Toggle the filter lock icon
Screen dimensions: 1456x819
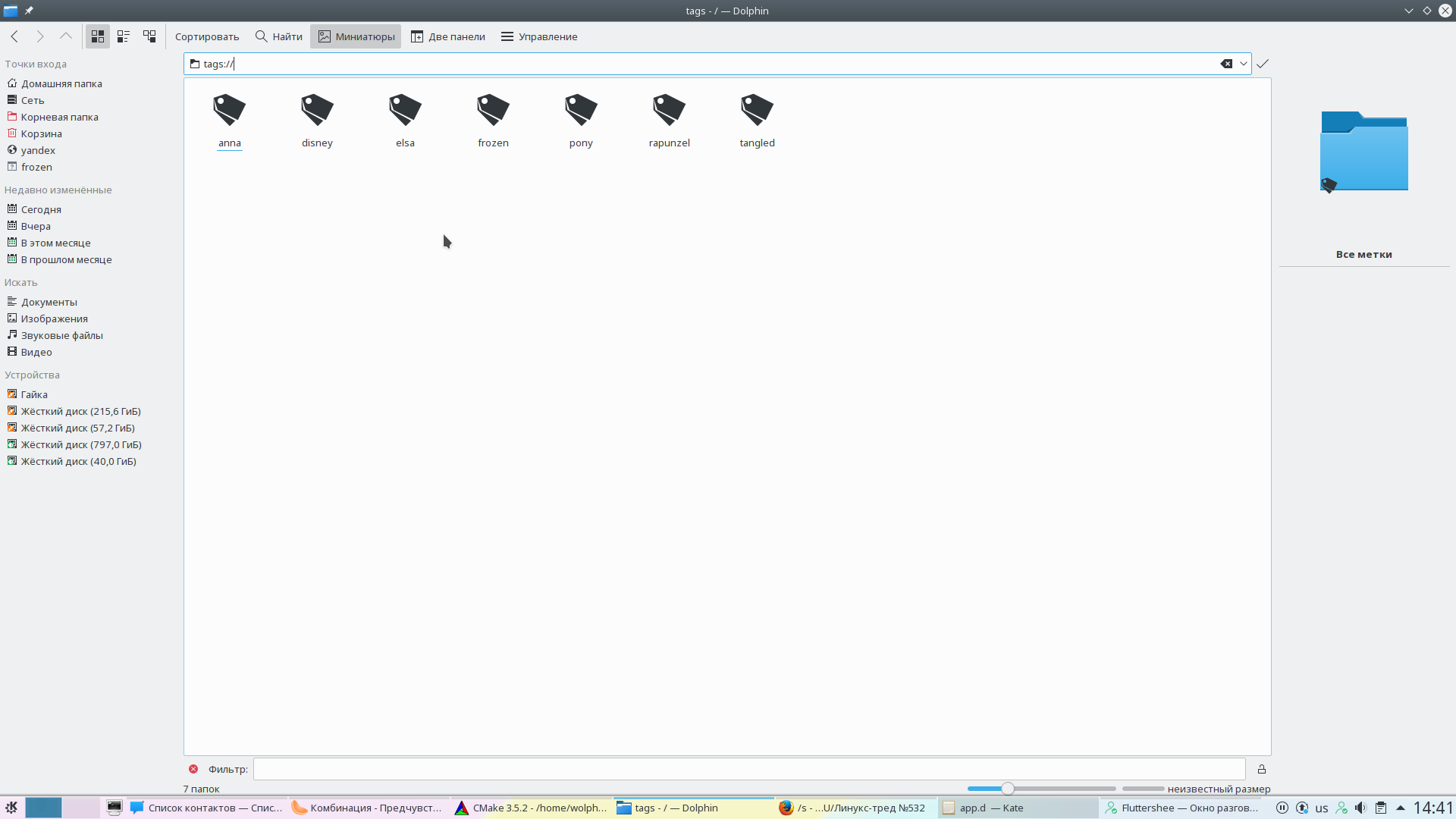(x=1262, y=769)
